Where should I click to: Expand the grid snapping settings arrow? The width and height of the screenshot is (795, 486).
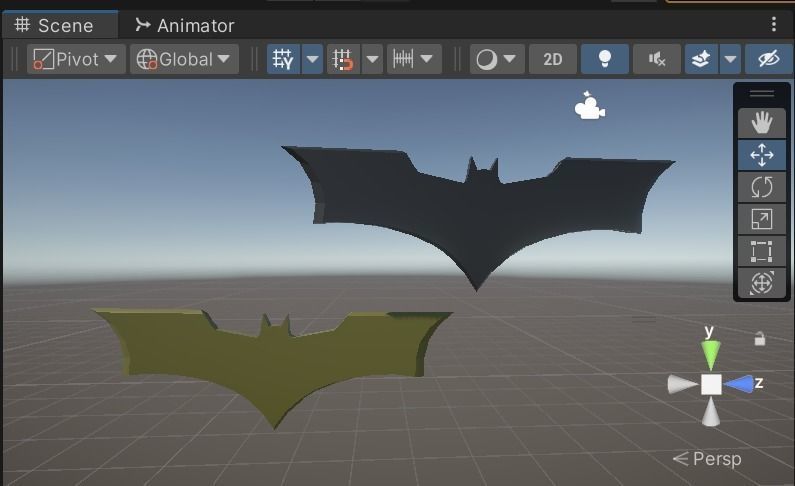[373, 59]
